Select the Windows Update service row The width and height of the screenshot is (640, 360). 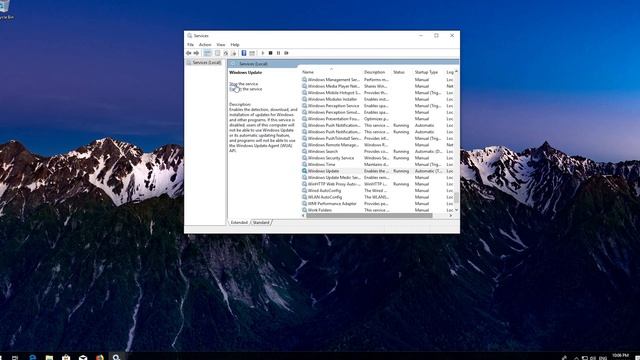[x=378, y=171]
